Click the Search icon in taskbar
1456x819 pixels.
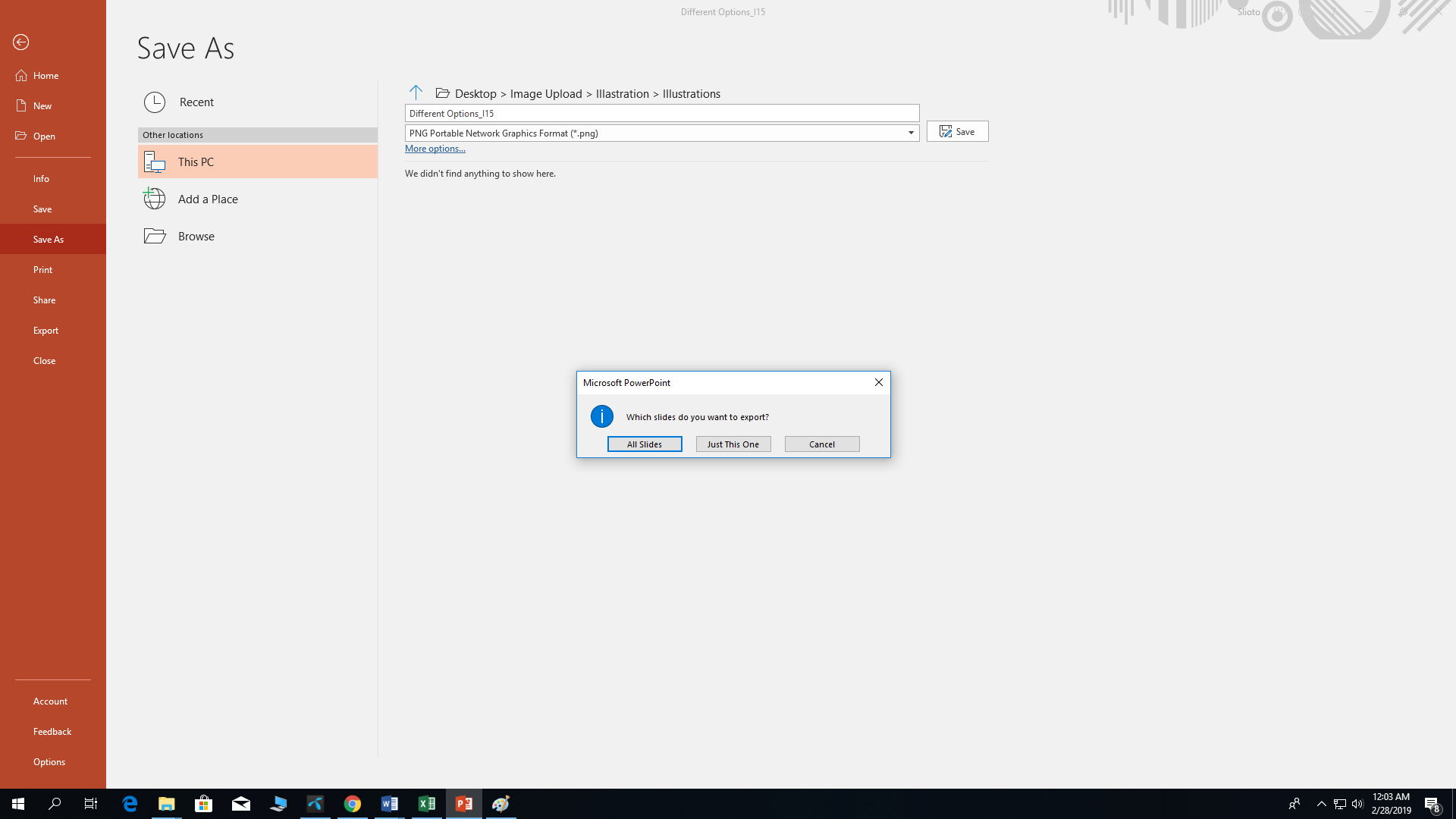(55, 804)
